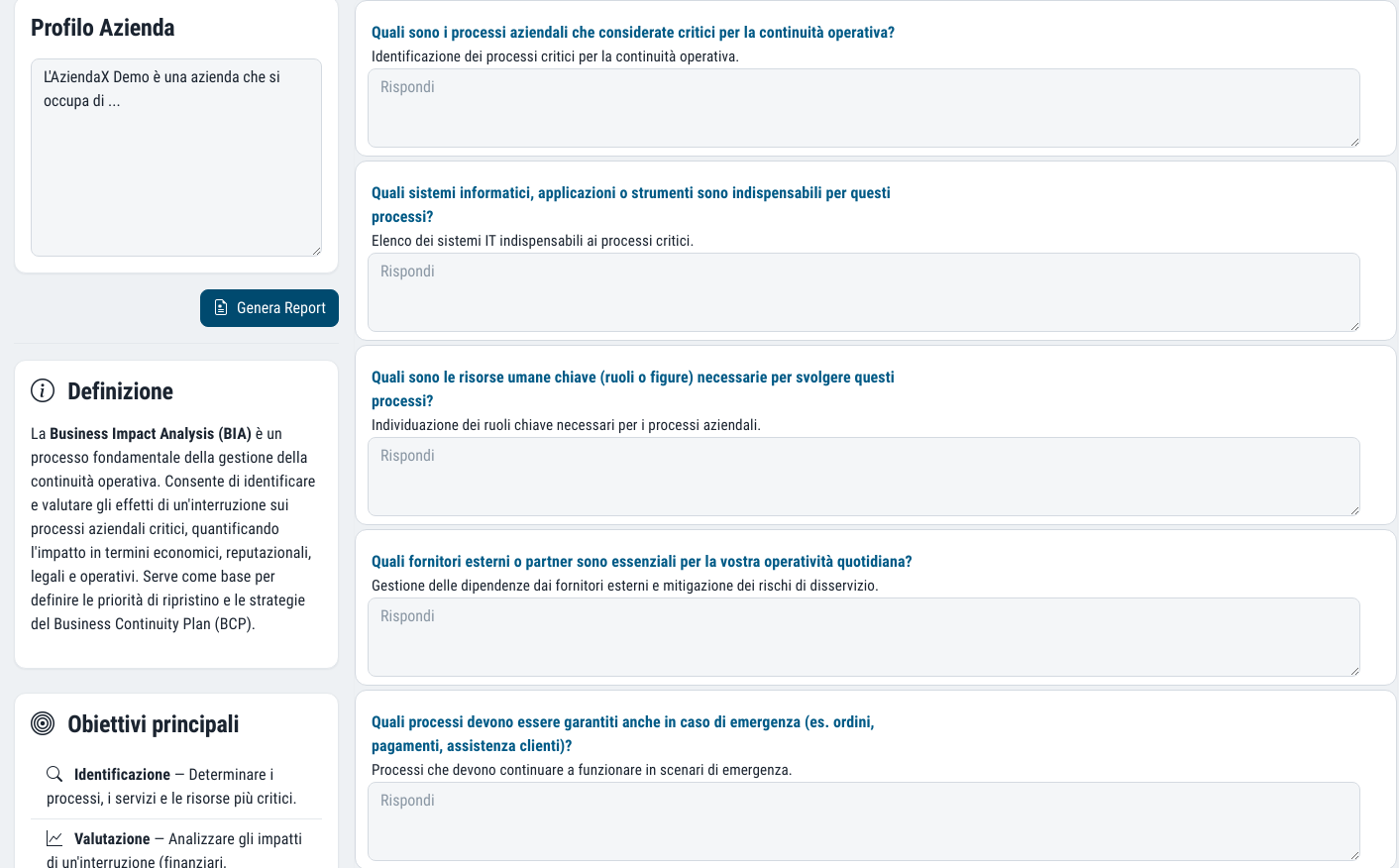This screenshot has height=868, width=1399.
Task: Focus the answer box for indispensable IT systems
Action: (x=864, y=292)
